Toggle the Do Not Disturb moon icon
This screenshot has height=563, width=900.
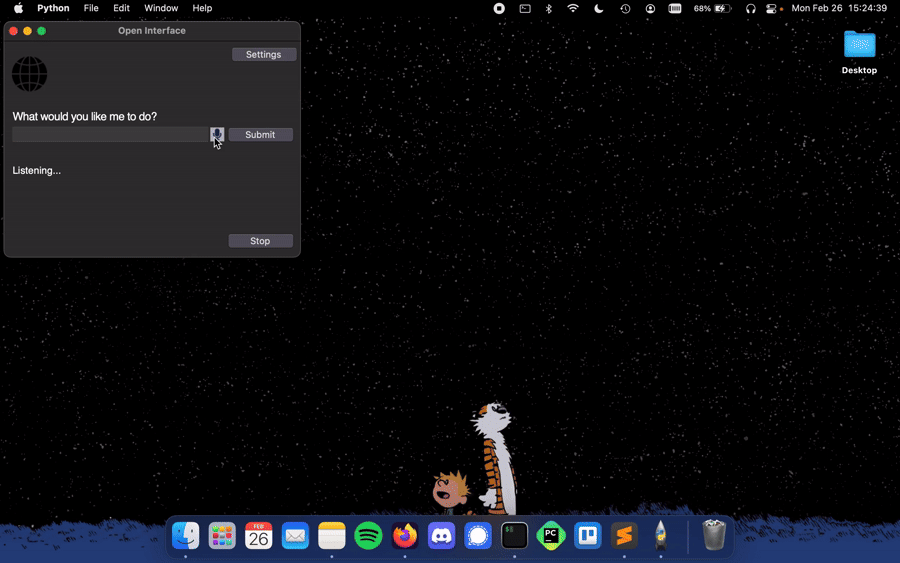tap(599, 8)
